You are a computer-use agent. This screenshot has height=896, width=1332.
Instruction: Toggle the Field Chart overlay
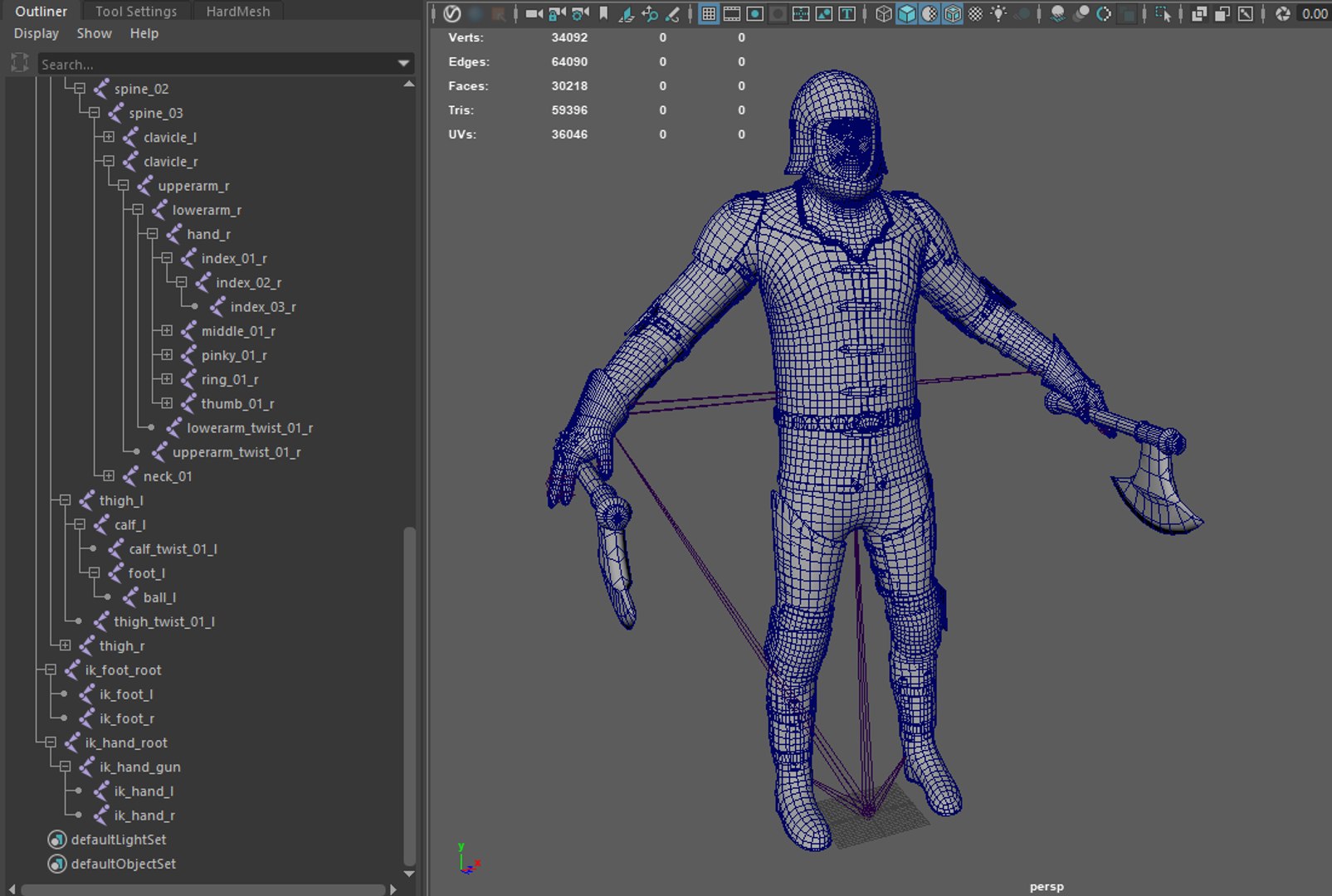pyautogui.click(x=801, y=13)
